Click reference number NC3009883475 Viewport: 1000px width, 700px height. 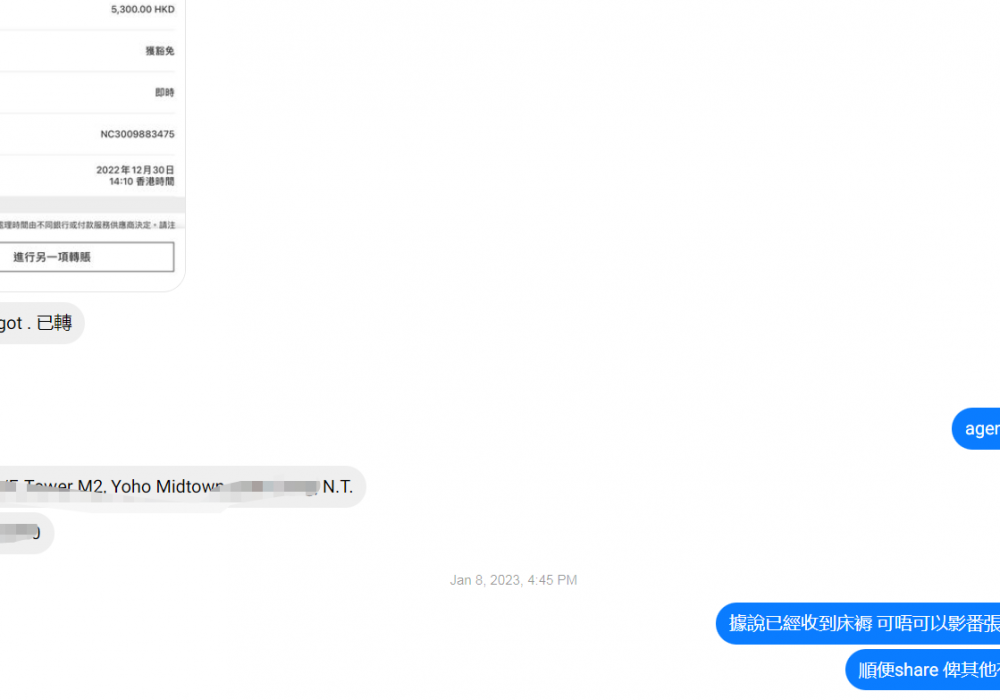(137, 134)
